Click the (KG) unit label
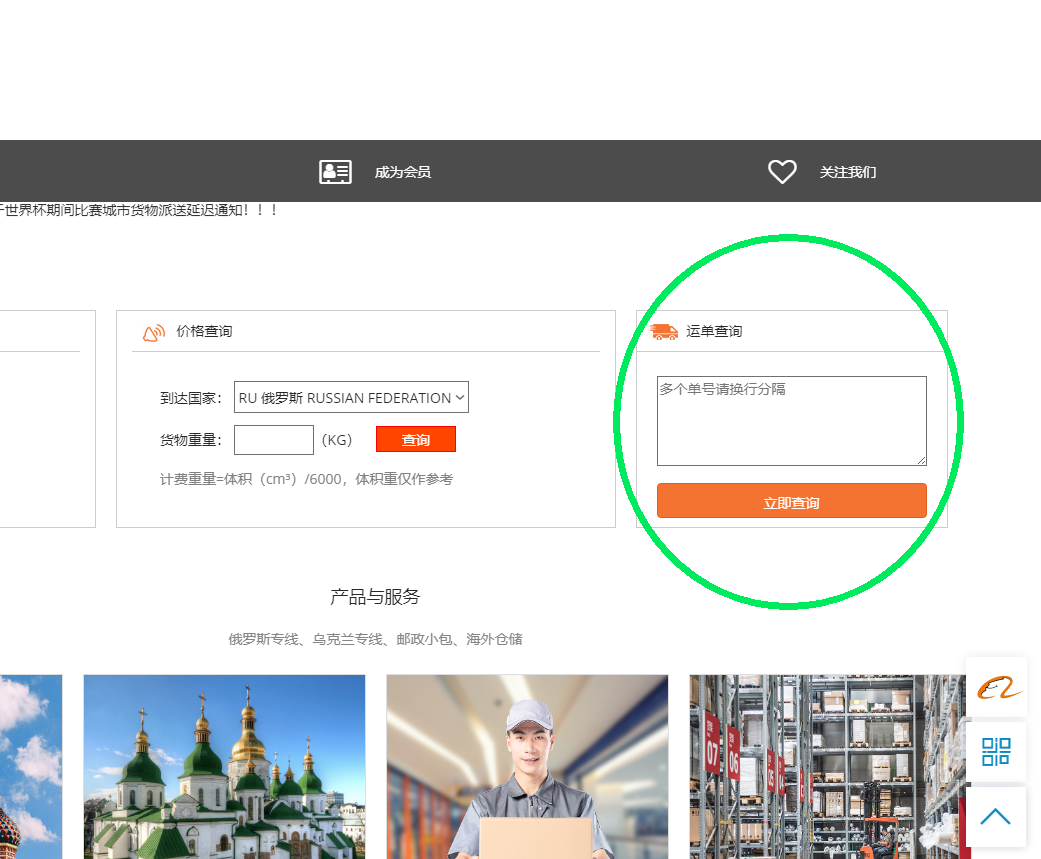The height and width of the screenshot is (859, 1041). [x=337, y=440]
